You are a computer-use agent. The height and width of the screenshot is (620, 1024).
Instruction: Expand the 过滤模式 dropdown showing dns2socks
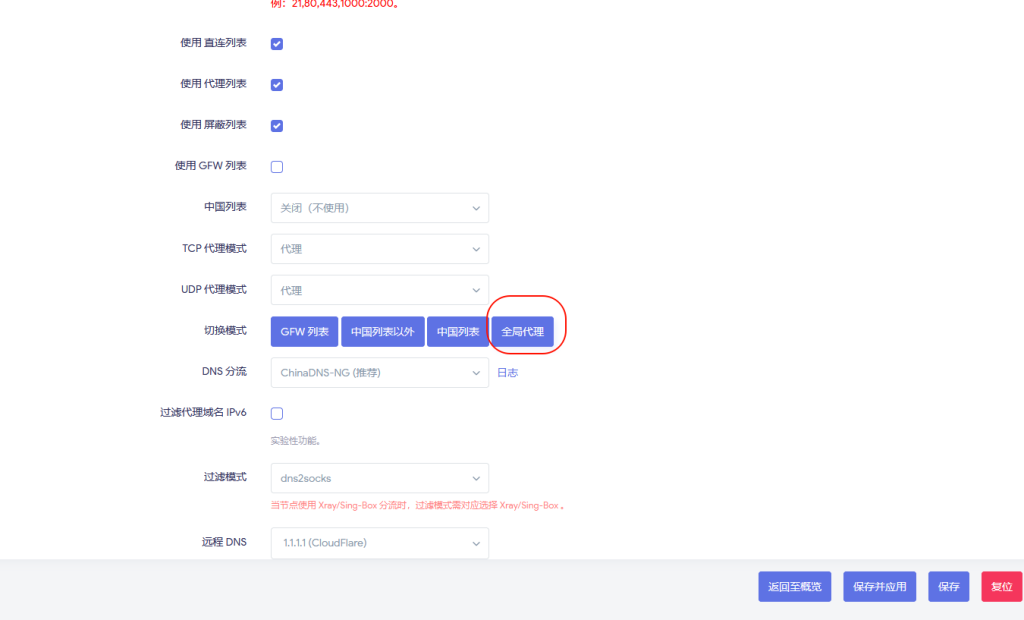click(379, 478)
